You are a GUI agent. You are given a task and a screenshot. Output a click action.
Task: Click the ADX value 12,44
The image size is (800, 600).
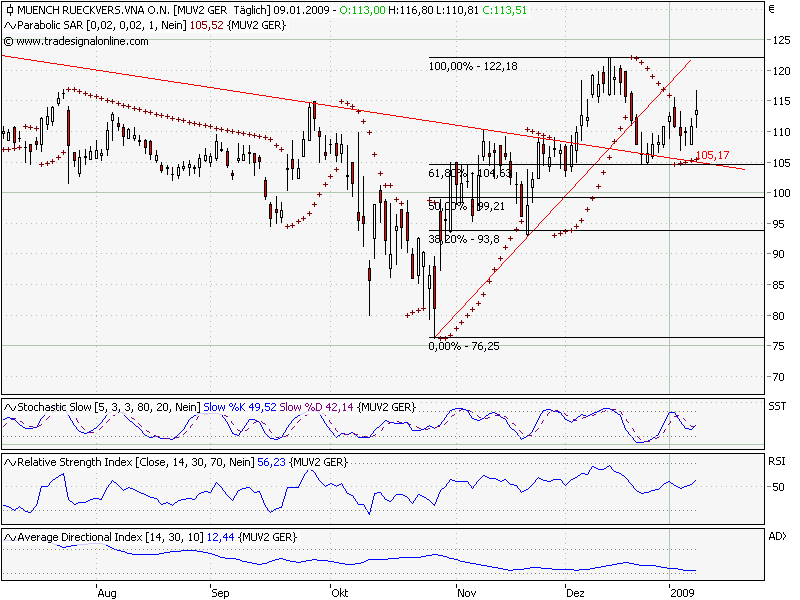pyautogui.click(x=220, y=537)
